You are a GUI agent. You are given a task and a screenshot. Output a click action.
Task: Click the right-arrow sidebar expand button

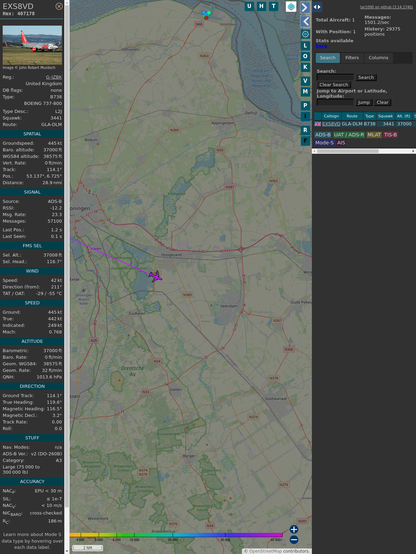coord(305,7)
